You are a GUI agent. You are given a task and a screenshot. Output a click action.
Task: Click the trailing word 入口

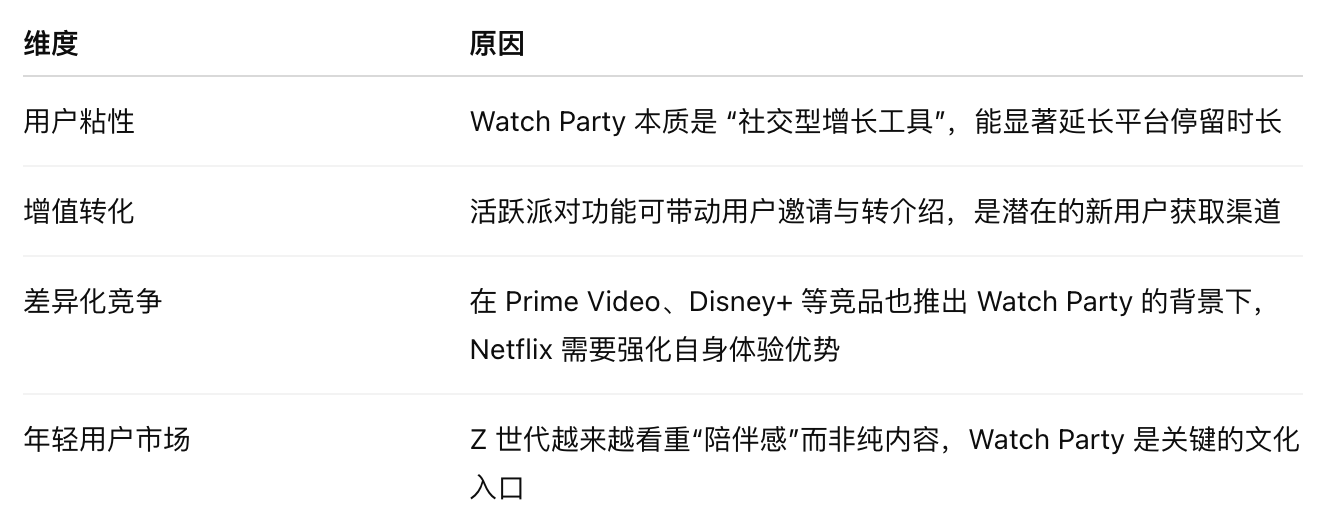tap(497, 487)
